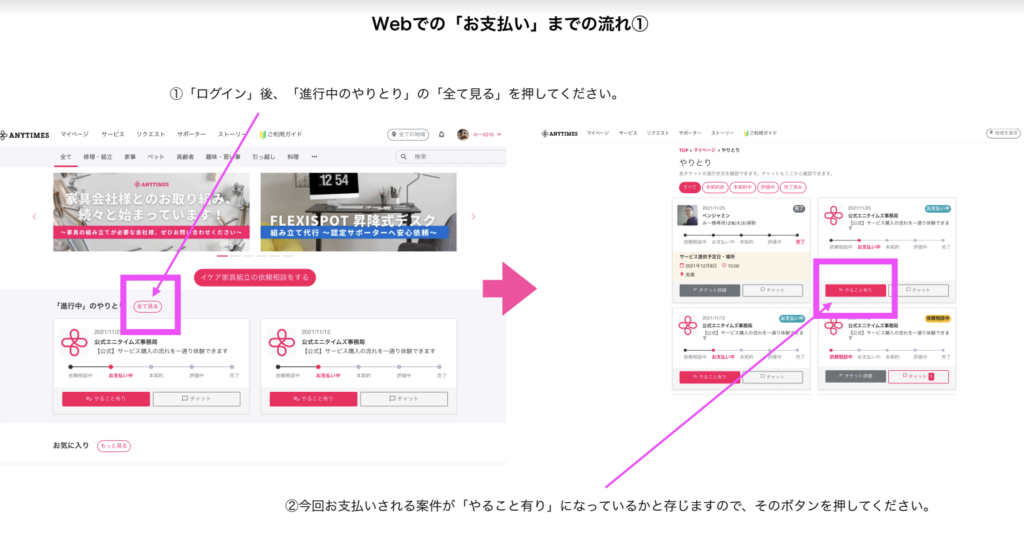This screenshot has height=542, width=1024.
Task: Click the first carousel indicator dot below banners
Action: click(x=222, y=256)
